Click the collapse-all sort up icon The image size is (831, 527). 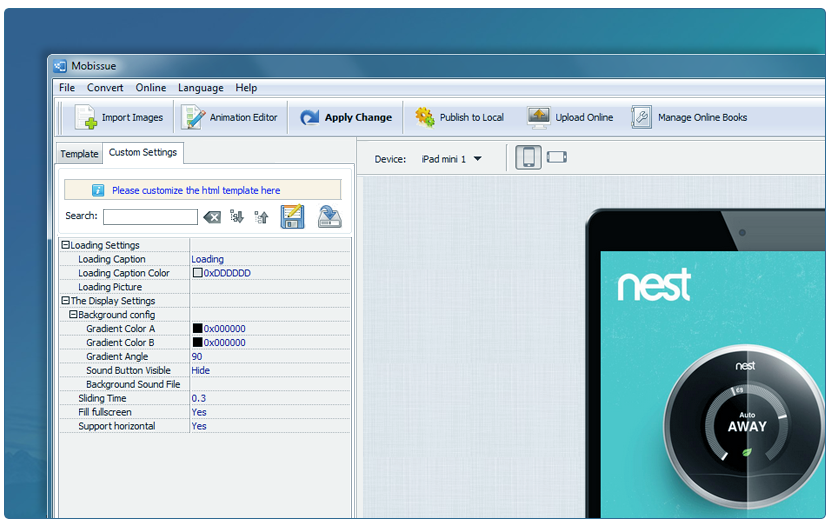pyautogui.click(x=261, y=216)
